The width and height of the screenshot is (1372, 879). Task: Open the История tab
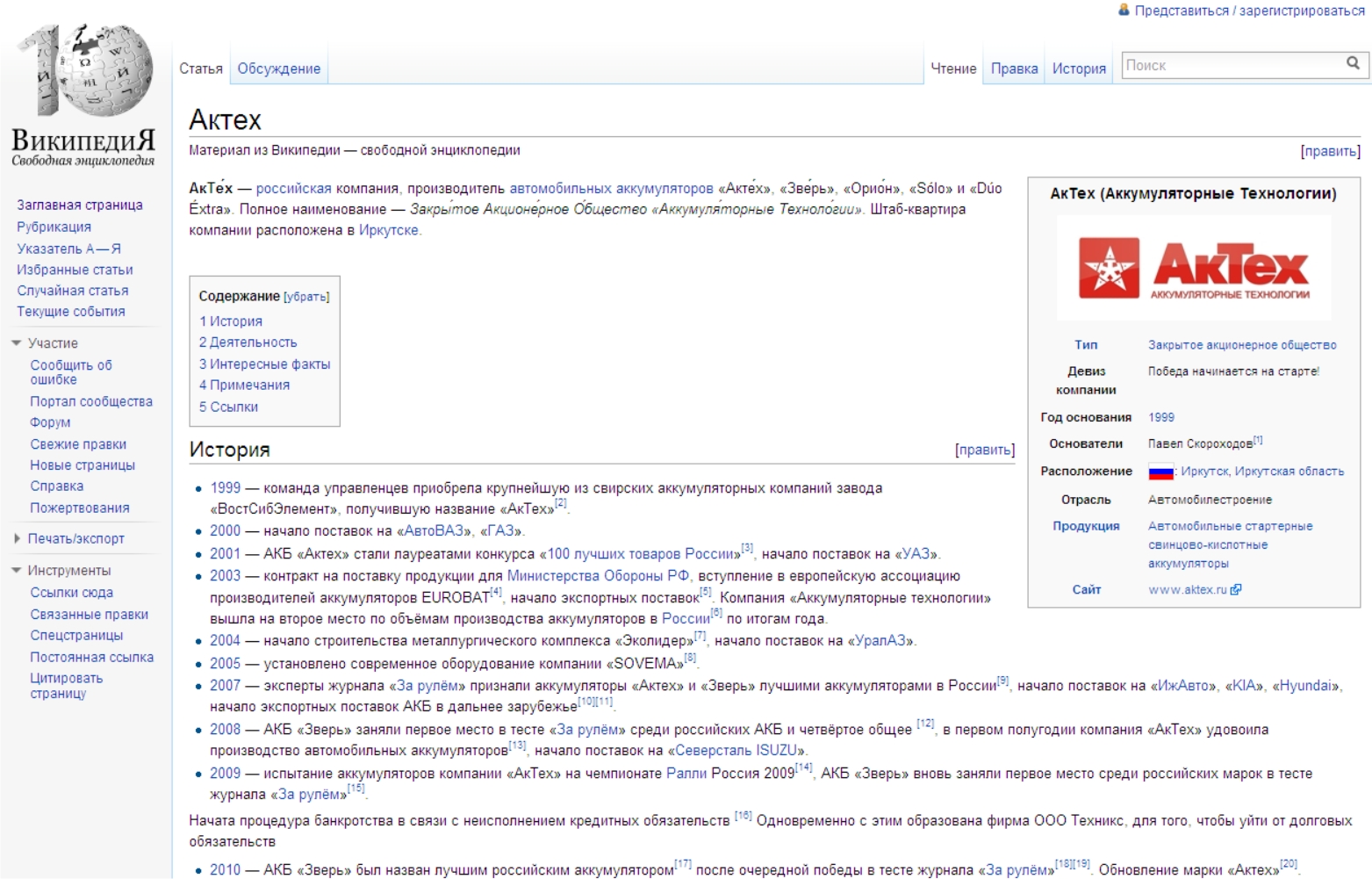click(1080, 68)
